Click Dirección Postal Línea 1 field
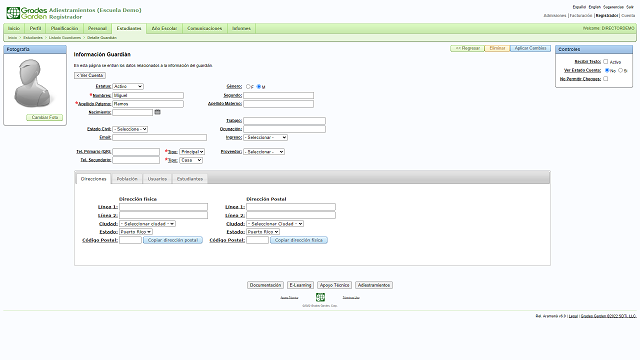 point(291,207)
